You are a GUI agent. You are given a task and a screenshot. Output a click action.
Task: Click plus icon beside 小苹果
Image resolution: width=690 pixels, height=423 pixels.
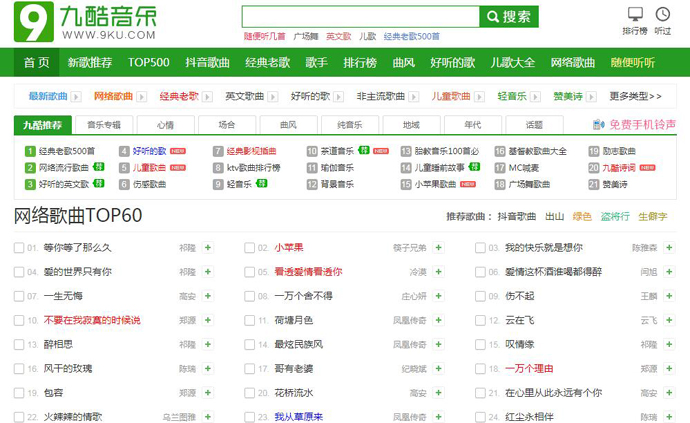point(438,247)
